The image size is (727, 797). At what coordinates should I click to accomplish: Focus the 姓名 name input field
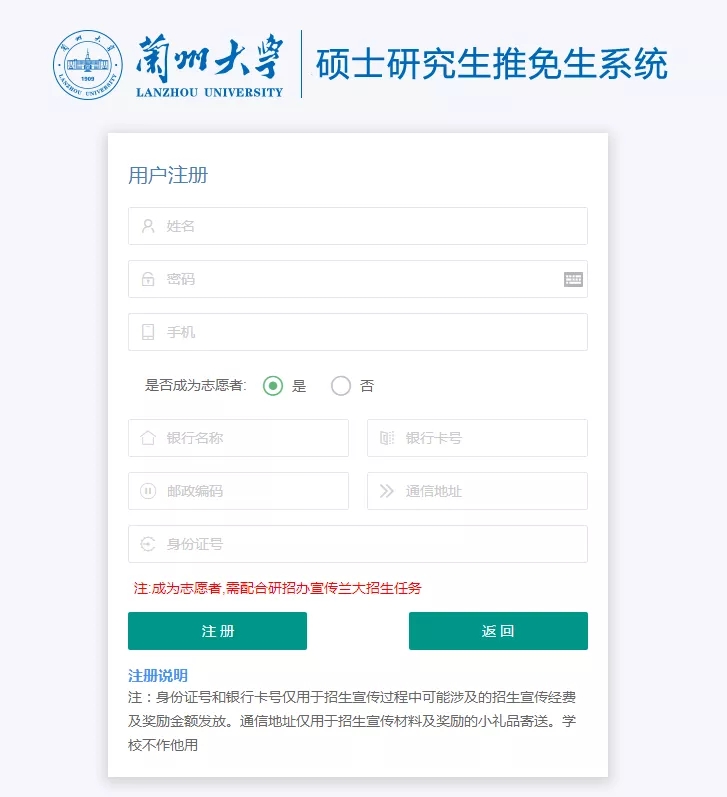358,226
